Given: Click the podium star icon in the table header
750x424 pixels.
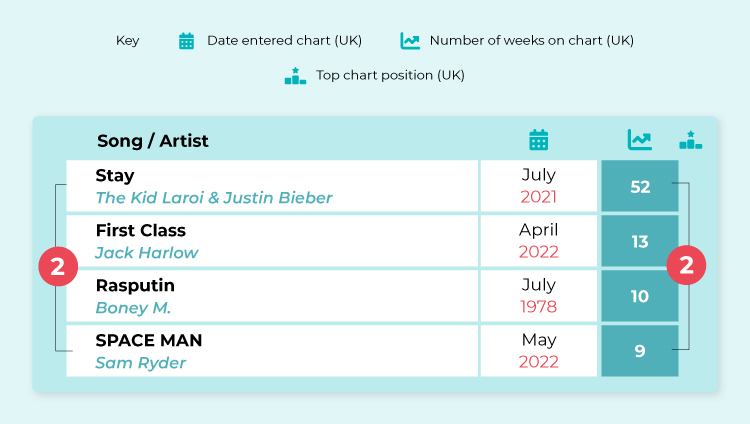Looking at the screenshot, I should 691,140.
